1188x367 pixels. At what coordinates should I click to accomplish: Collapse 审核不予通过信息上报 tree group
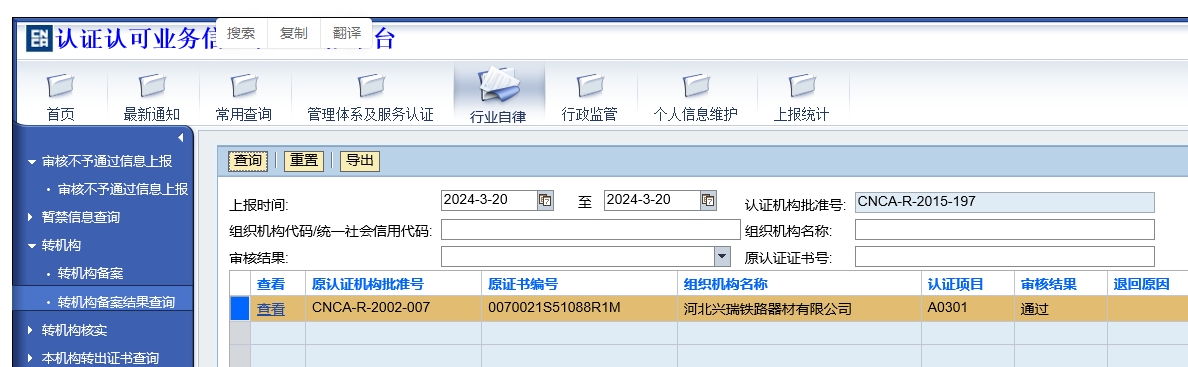click(x=31, y=162)
